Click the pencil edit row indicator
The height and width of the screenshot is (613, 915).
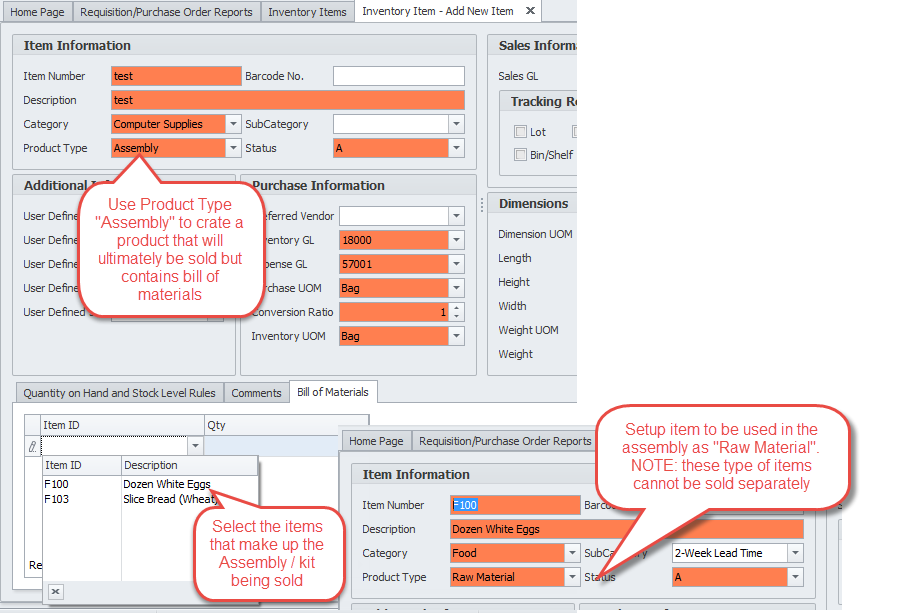tap(31, 446)
